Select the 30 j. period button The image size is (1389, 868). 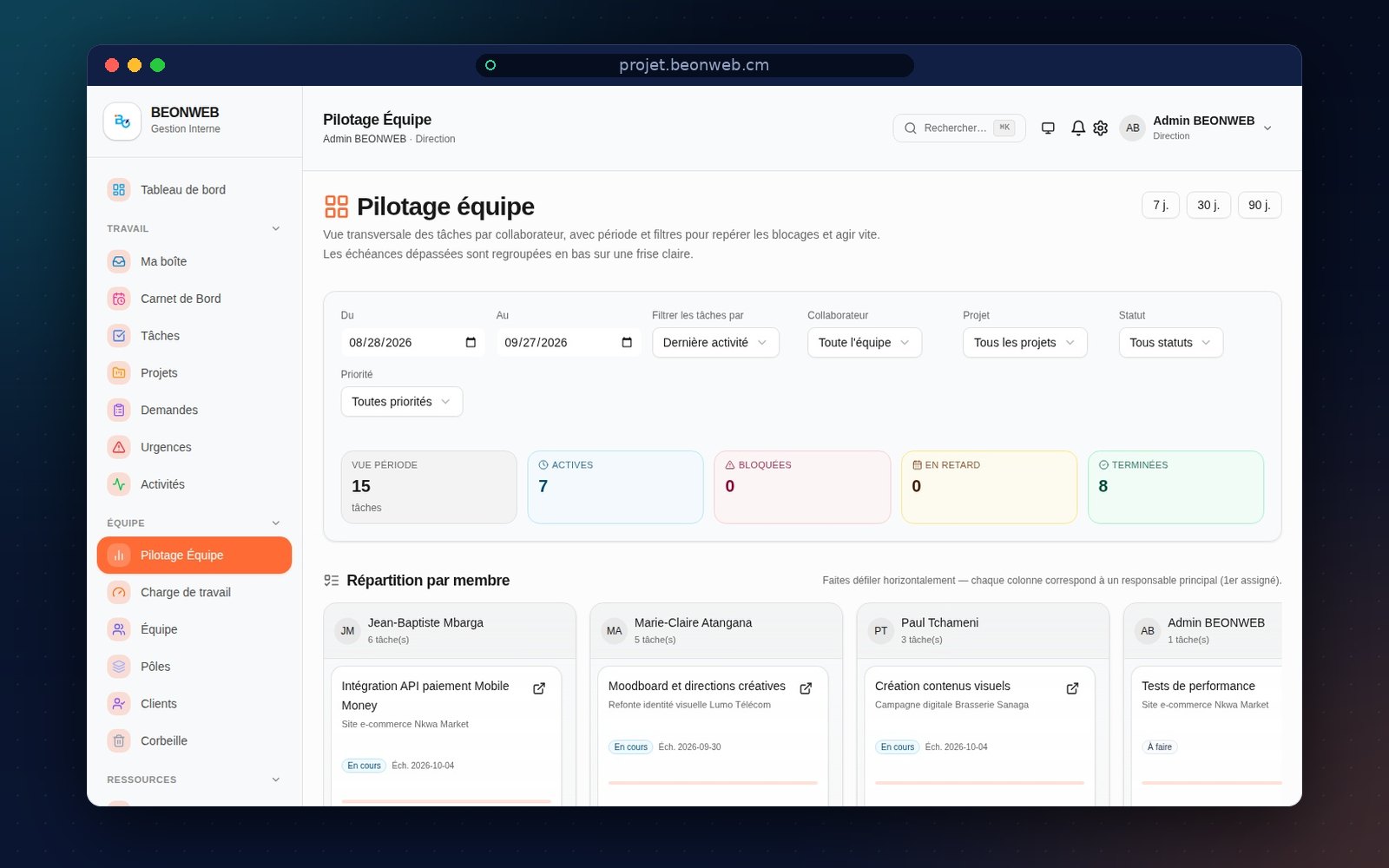[1208, 205]
